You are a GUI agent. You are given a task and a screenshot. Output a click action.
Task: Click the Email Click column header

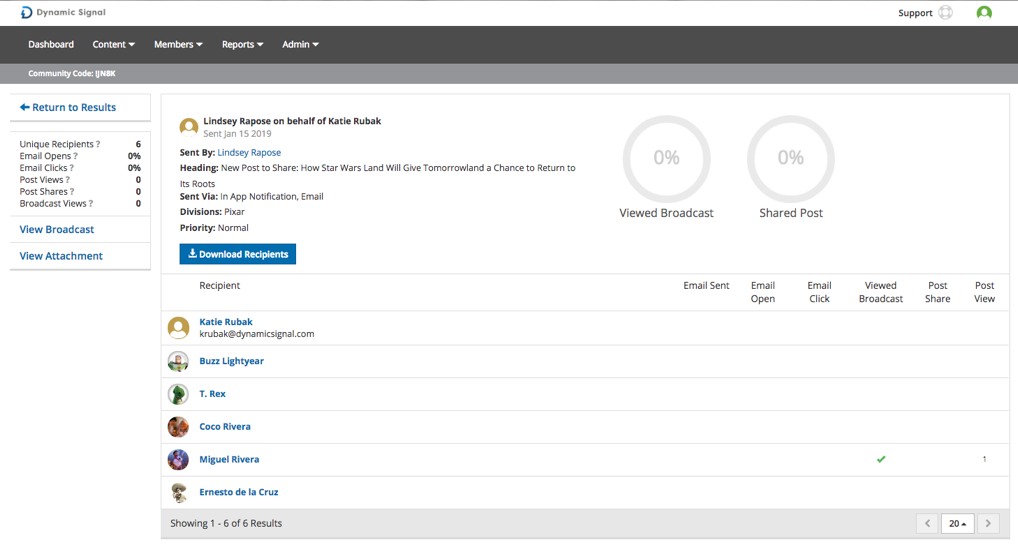[x=819, y=292]
